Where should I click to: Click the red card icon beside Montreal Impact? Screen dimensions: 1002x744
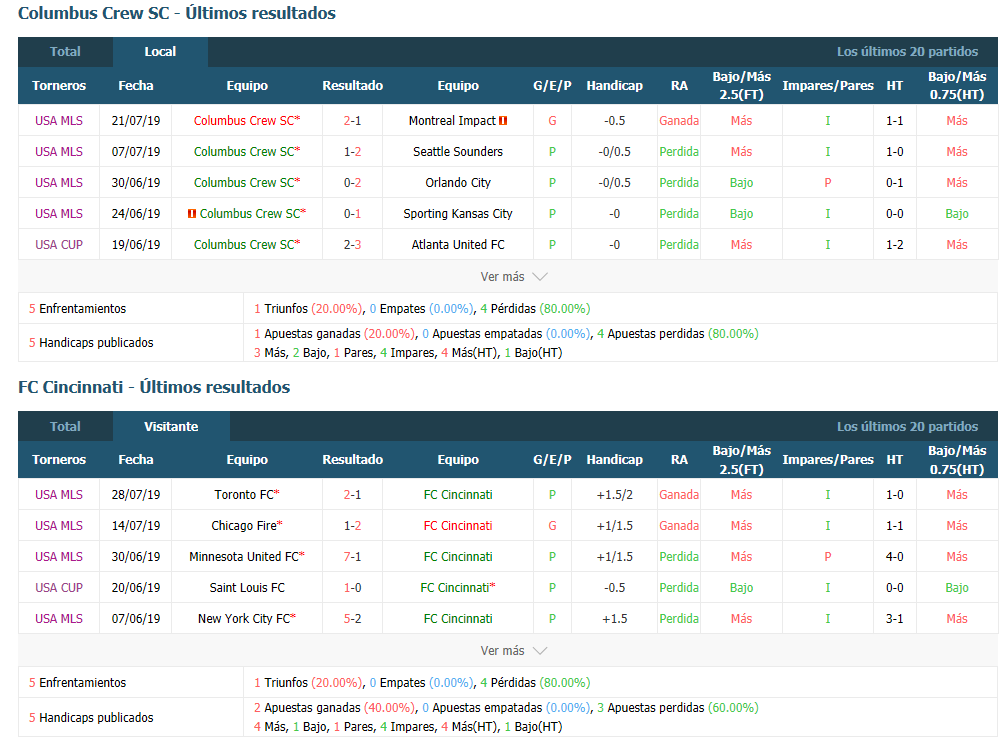point(504,120)
